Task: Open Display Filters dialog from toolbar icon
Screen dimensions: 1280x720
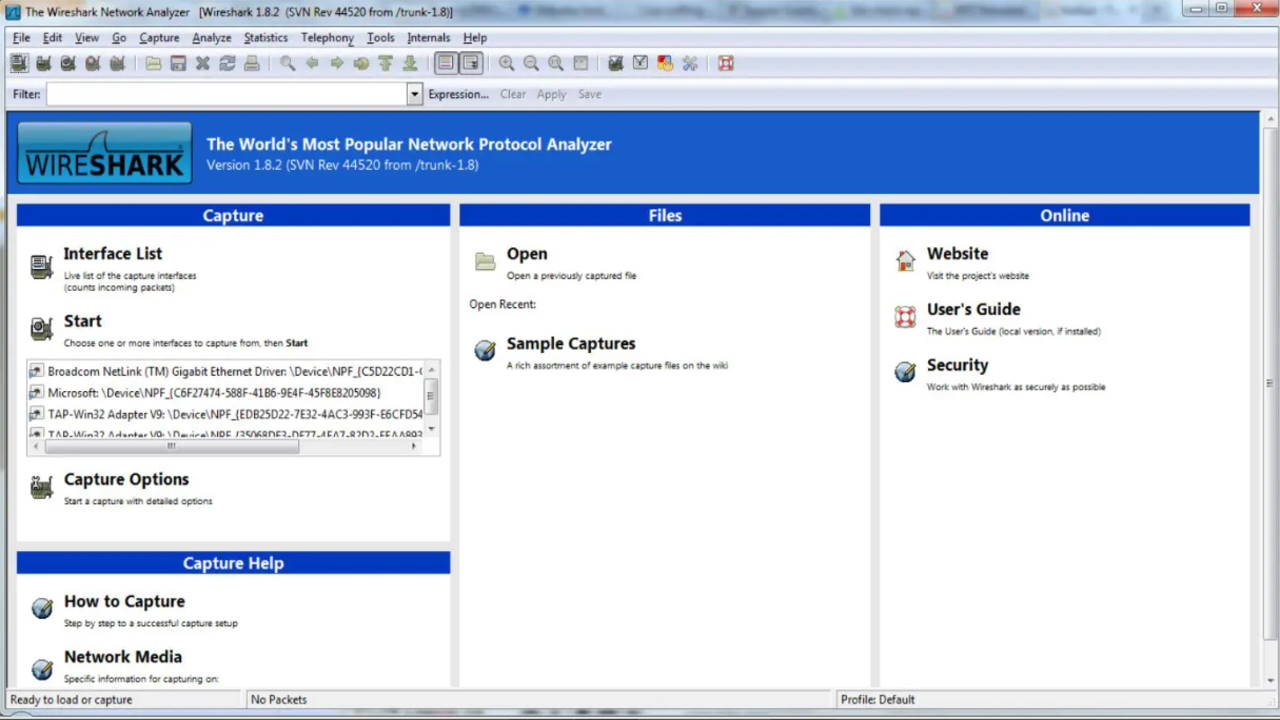Action: (x=641, y=63)
